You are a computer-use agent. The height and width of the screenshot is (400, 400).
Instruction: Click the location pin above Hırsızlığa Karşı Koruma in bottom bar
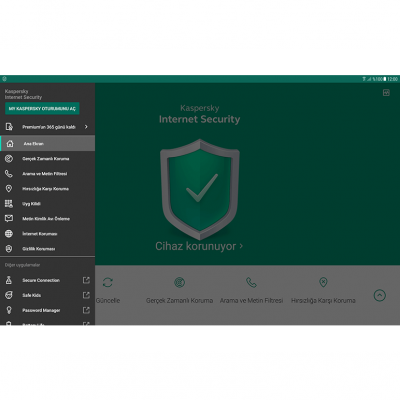tap(323, 282)
